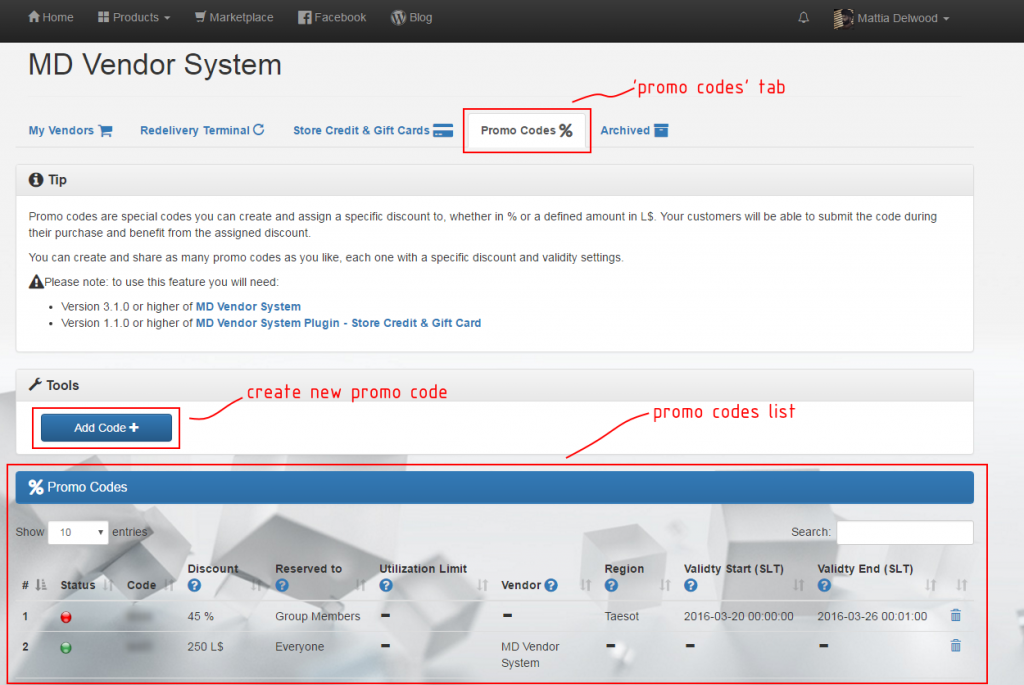The height and width of the screenshot is (685, 1024).
Task: Open the Blog navbar link
Action: coord(411,18)
